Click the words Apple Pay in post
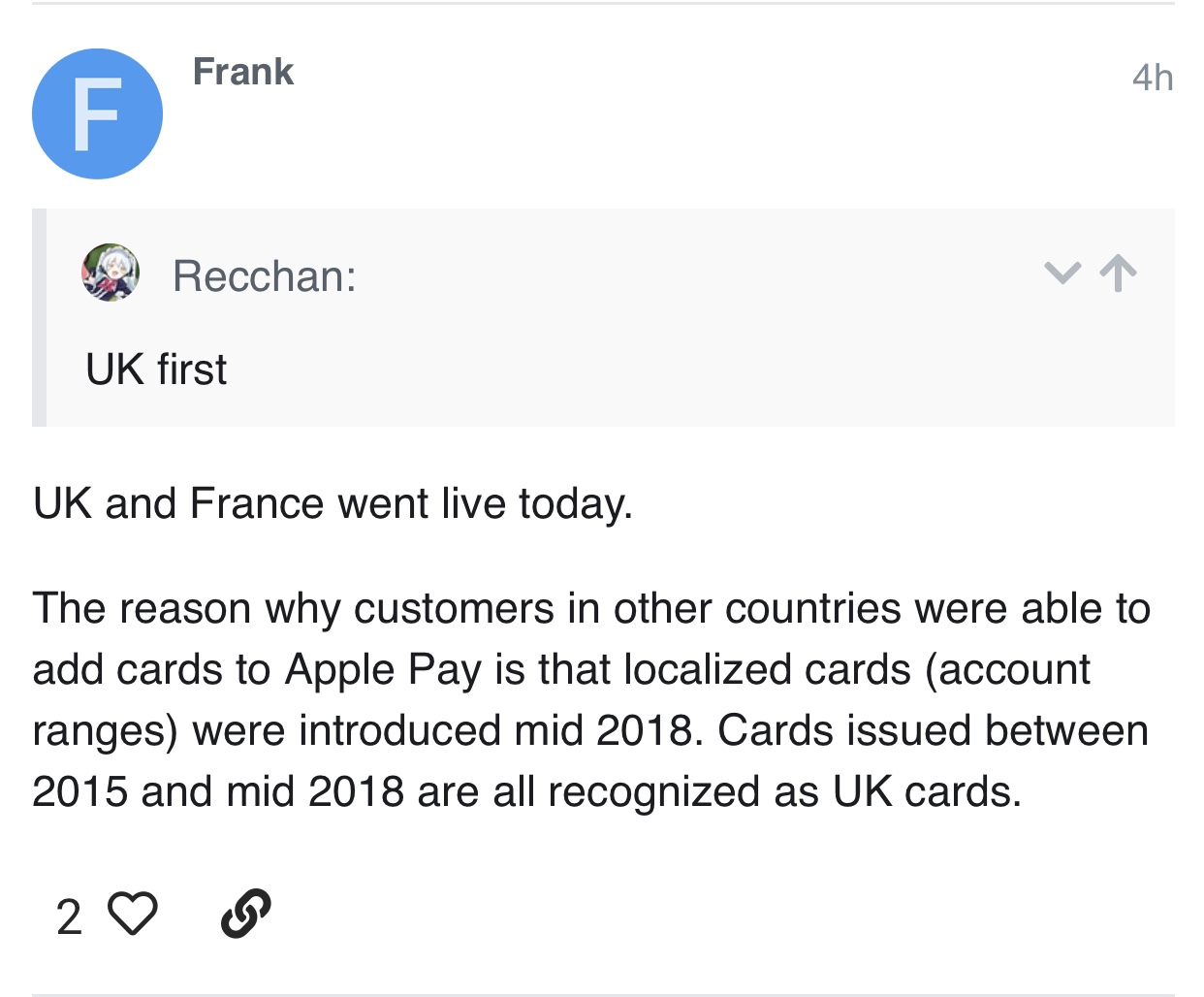Viewport: 1204px width, 997px height. click(x=382, y=670)
